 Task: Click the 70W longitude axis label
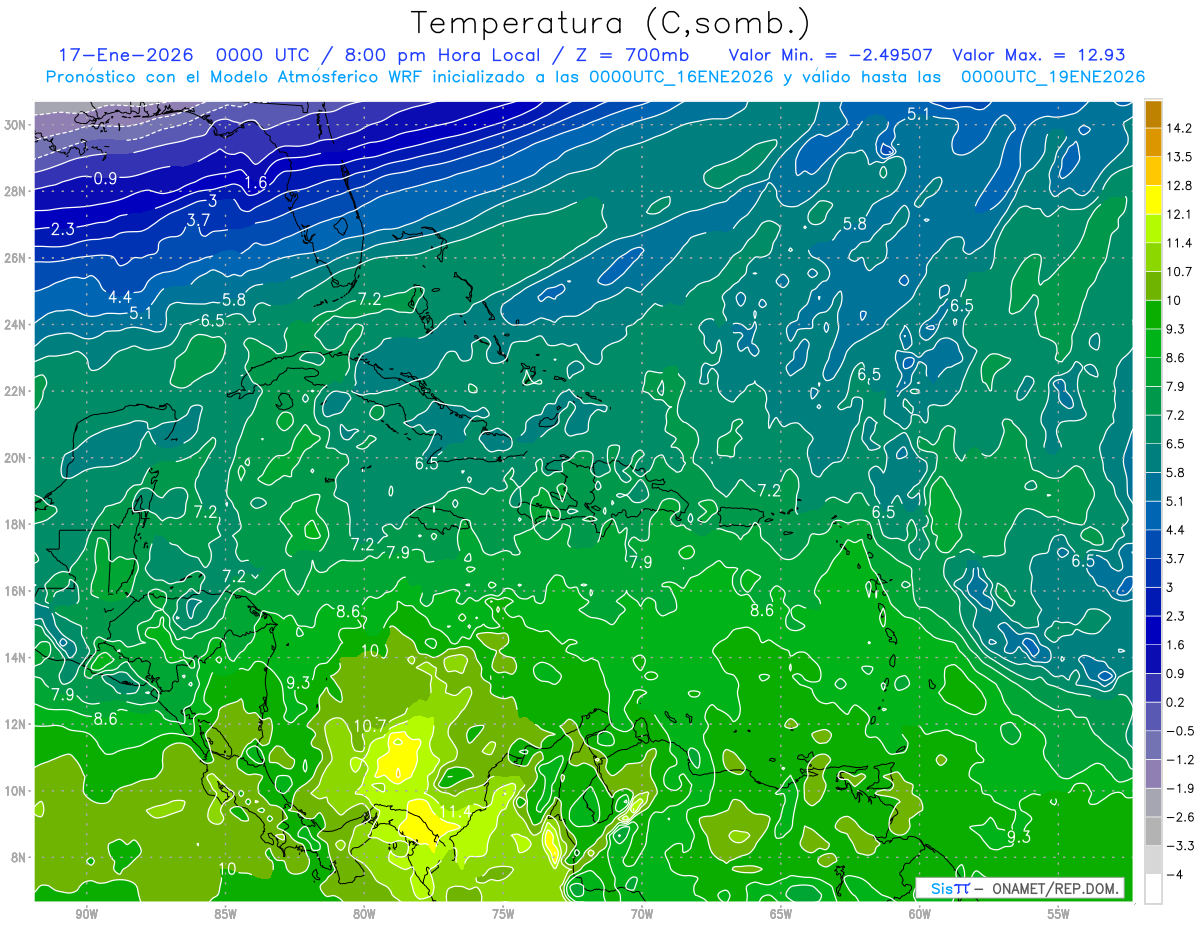(x=642, y=914)
